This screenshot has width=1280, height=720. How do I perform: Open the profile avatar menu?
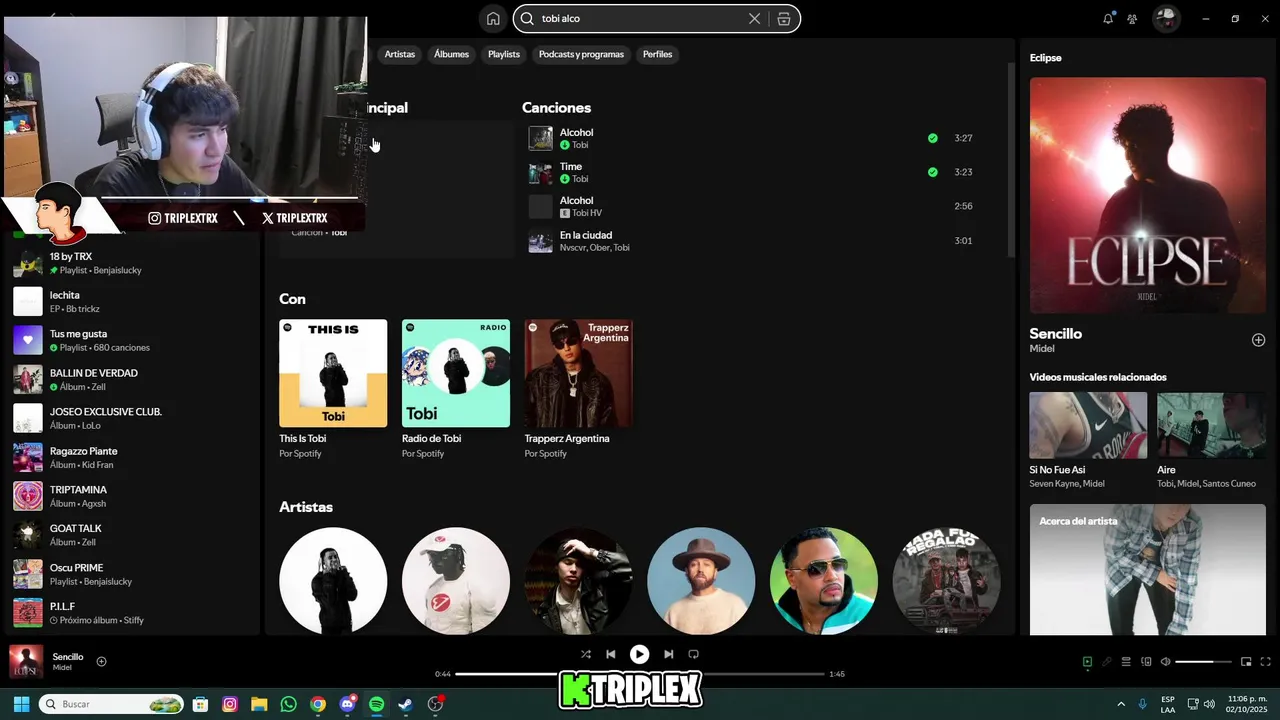1165,18
